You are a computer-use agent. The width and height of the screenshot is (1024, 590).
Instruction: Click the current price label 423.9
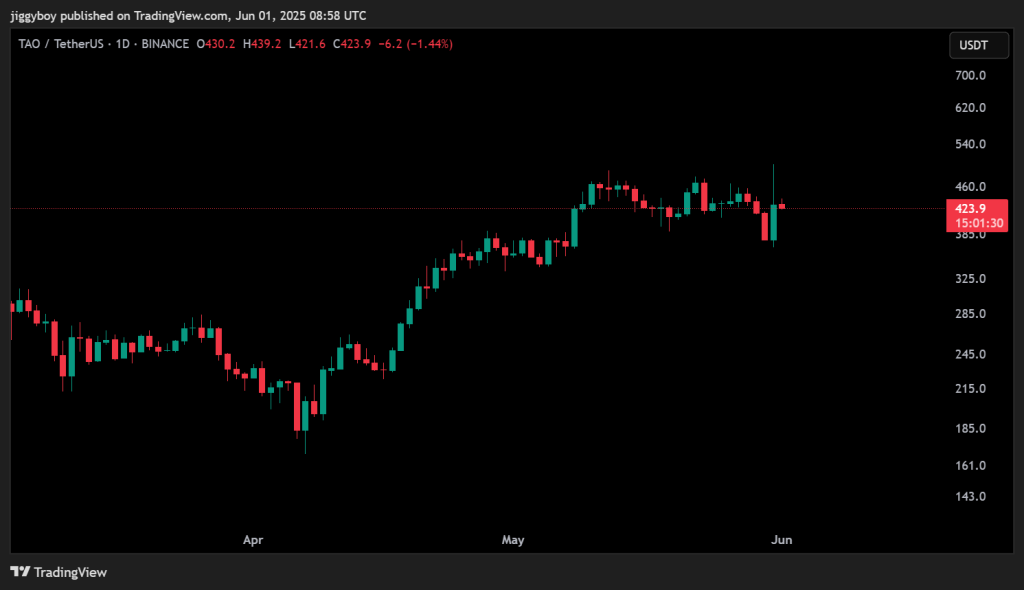point(970,208)
